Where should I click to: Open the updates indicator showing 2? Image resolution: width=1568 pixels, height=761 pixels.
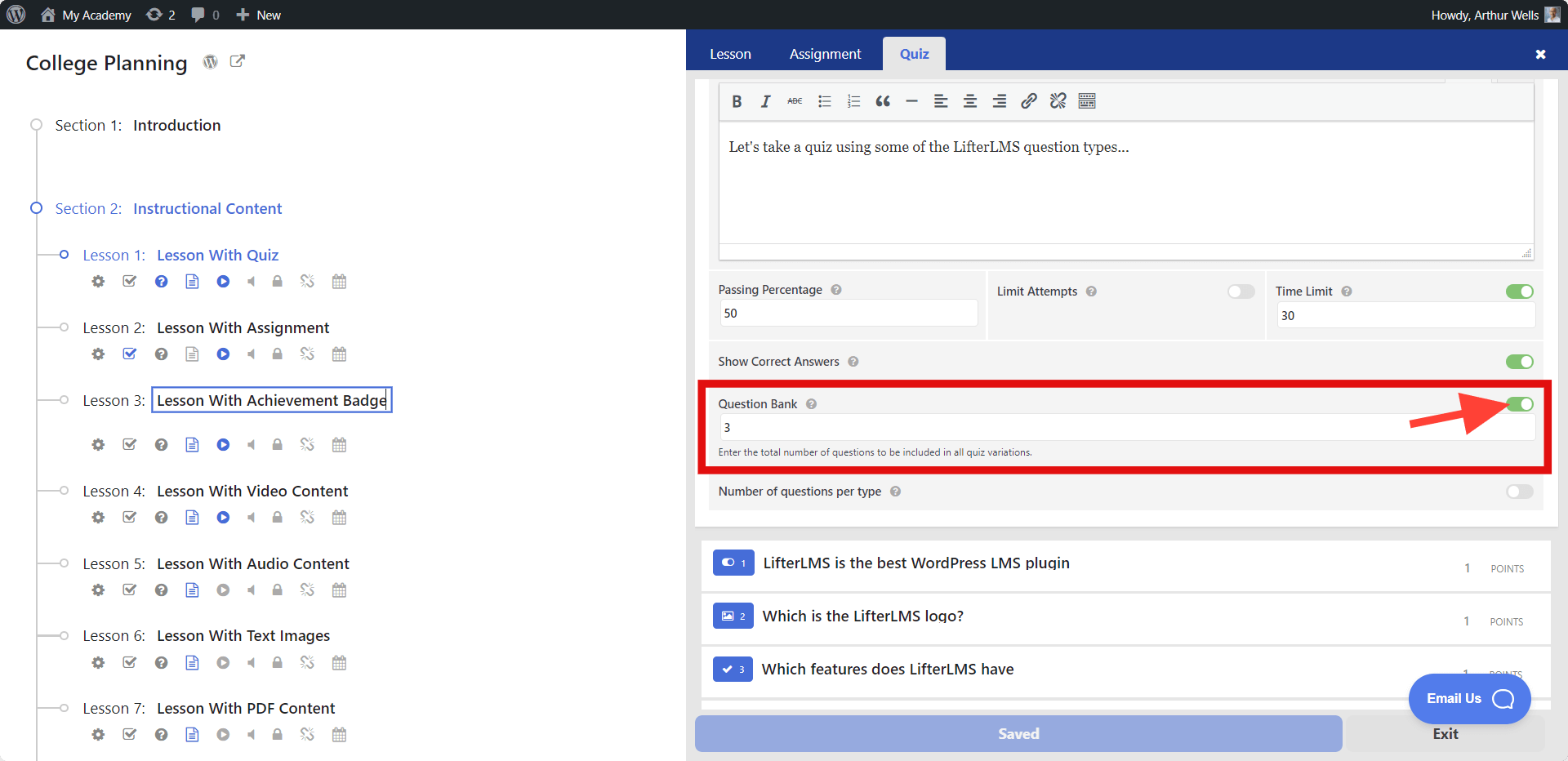(x=161, y=15)
